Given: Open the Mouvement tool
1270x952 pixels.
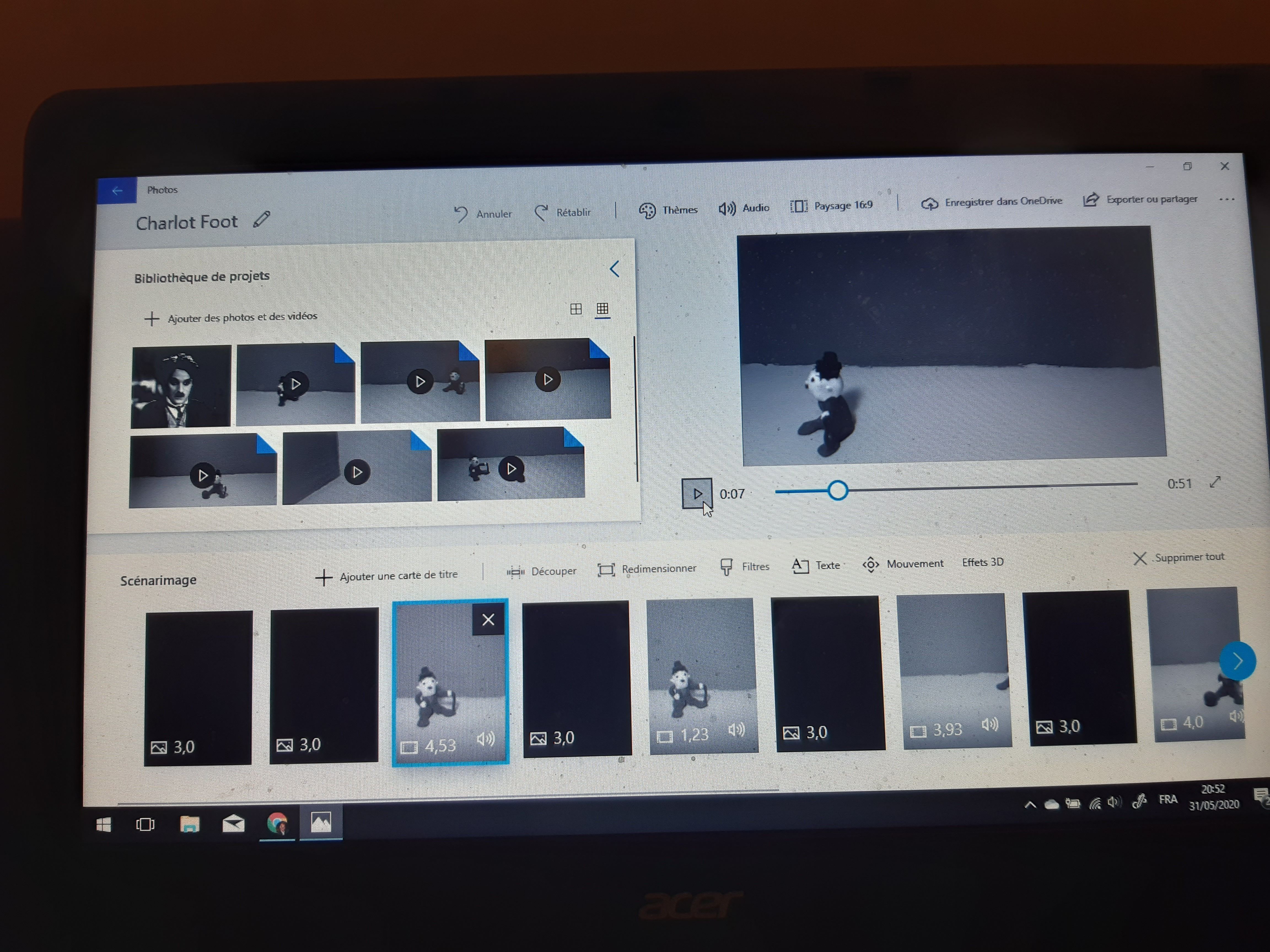Looking at the screenshot, I should tap(903, 564).
